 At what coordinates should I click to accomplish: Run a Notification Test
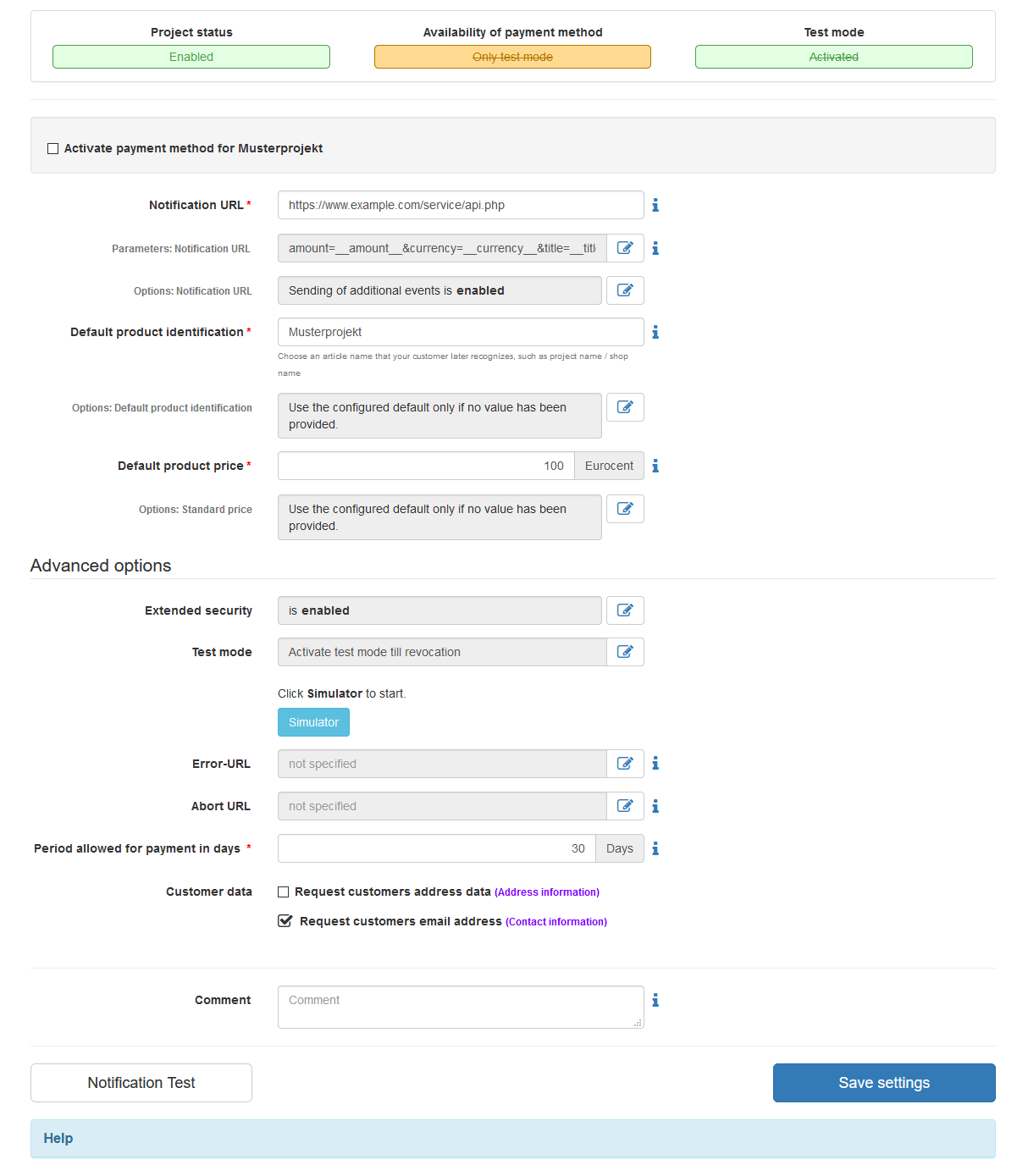point(141,1082)
